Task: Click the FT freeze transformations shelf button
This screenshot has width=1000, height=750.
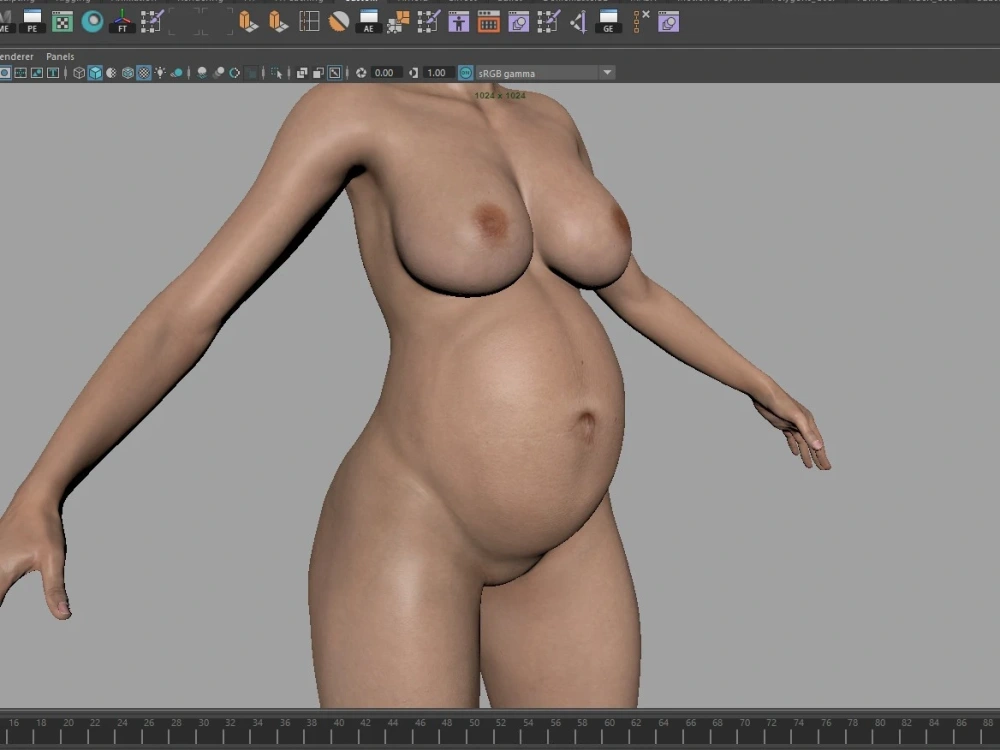Action: [122, 22]
